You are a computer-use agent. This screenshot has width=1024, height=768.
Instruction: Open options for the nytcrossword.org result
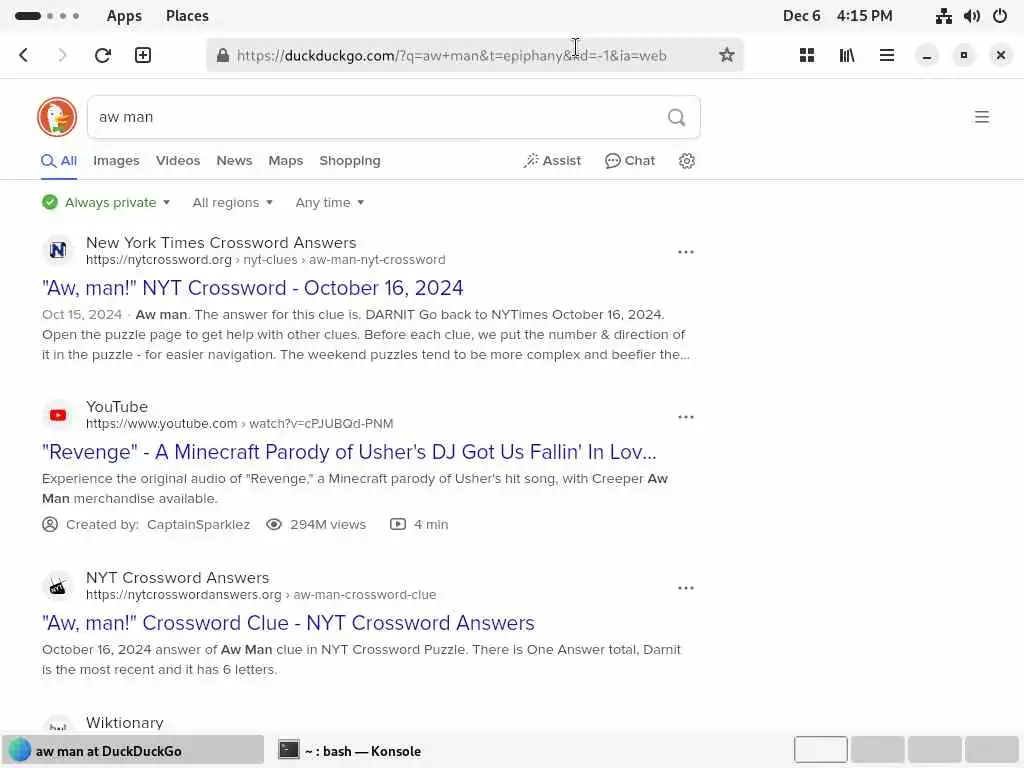click(686, 252)
